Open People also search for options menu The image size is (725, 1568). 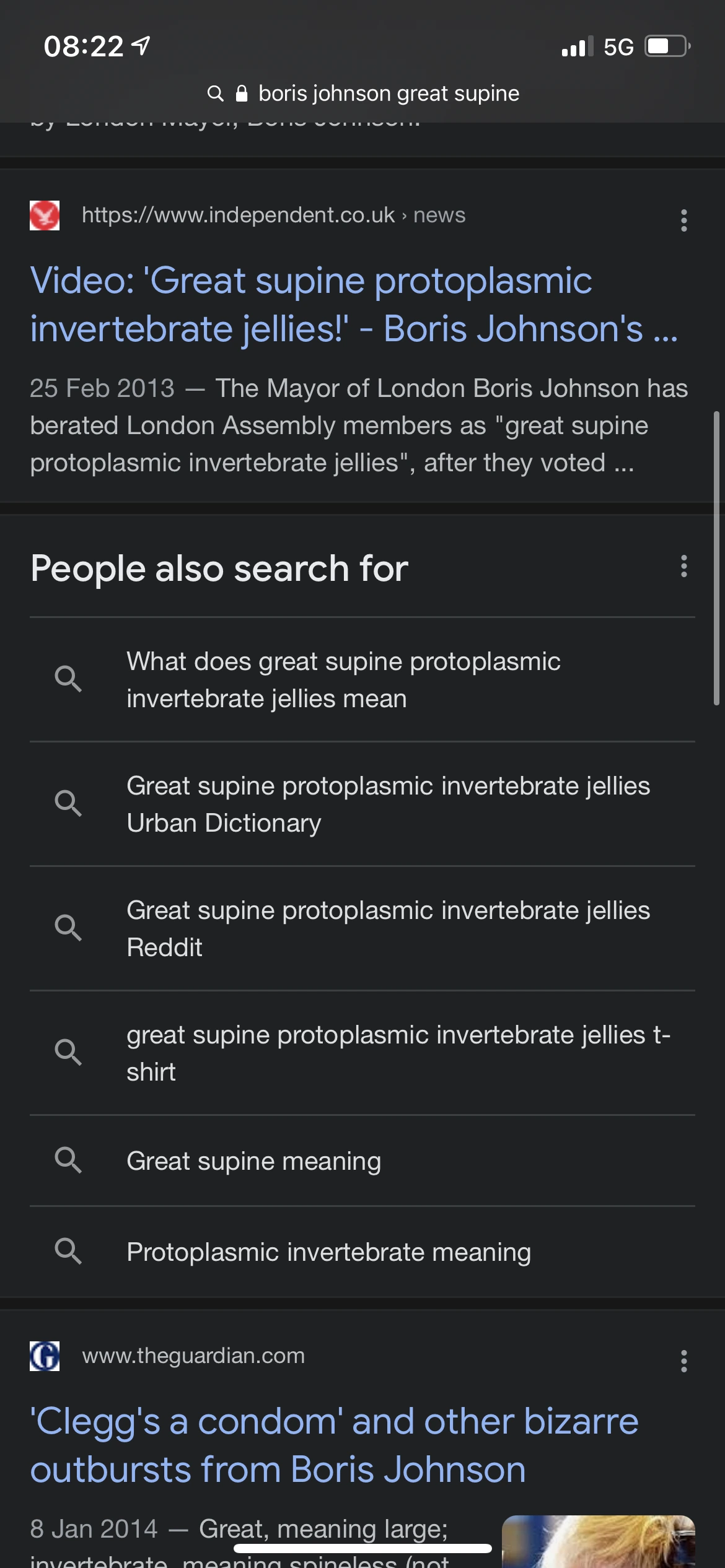click(683, 566)
